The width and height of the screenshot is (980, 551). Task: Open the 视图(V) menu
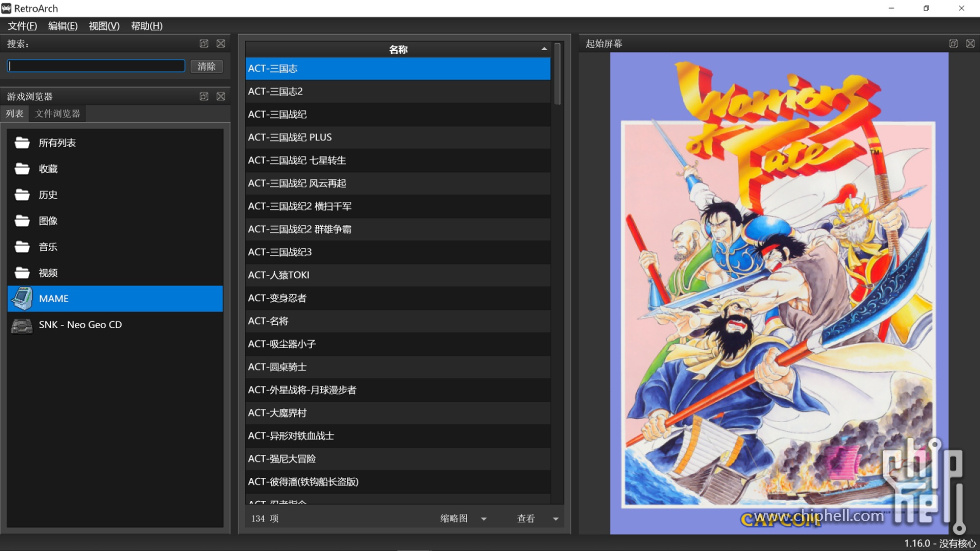104,26
